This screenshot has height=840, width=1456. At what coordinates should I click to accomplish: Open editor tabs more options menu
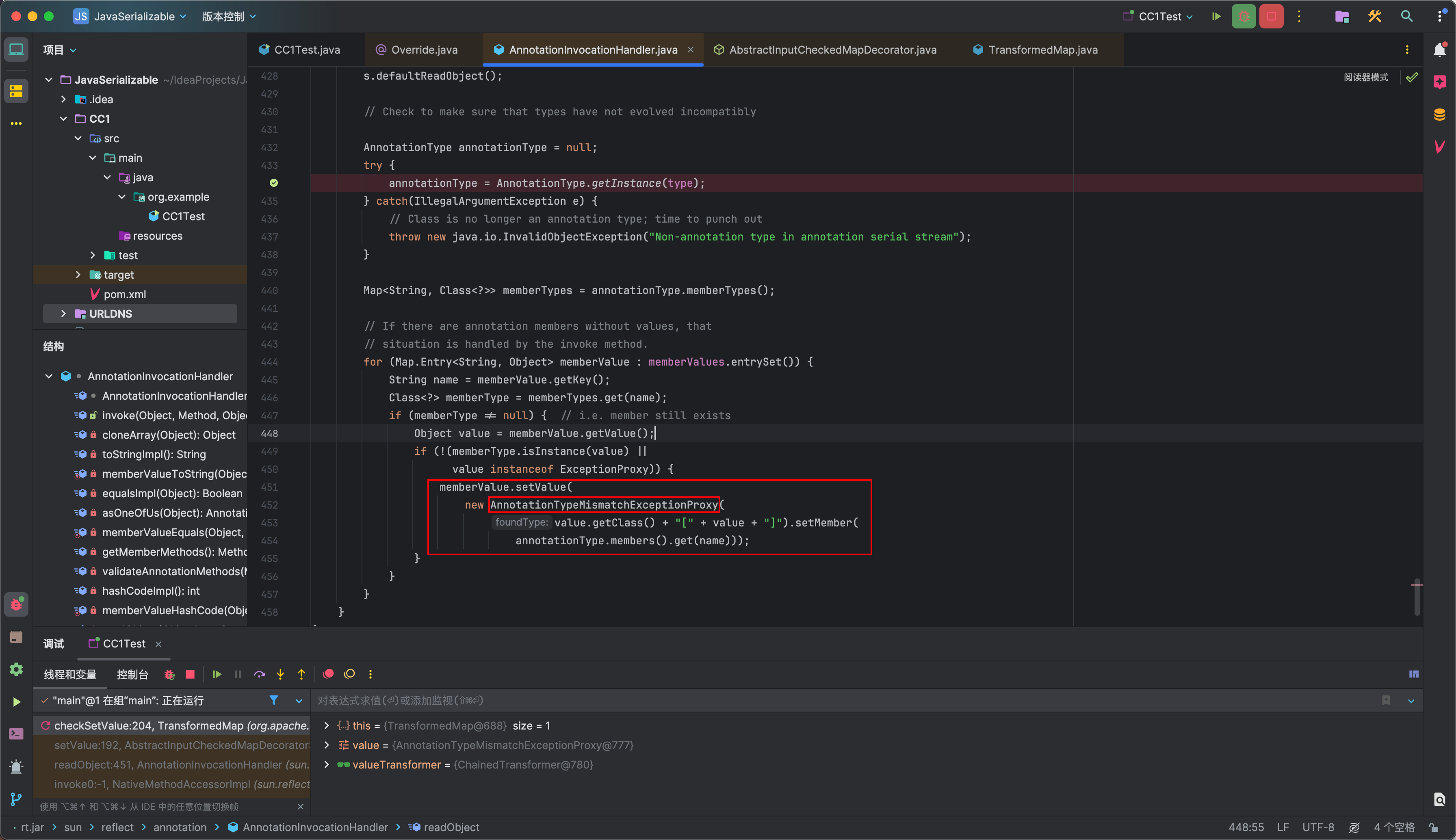point(1407,50)
